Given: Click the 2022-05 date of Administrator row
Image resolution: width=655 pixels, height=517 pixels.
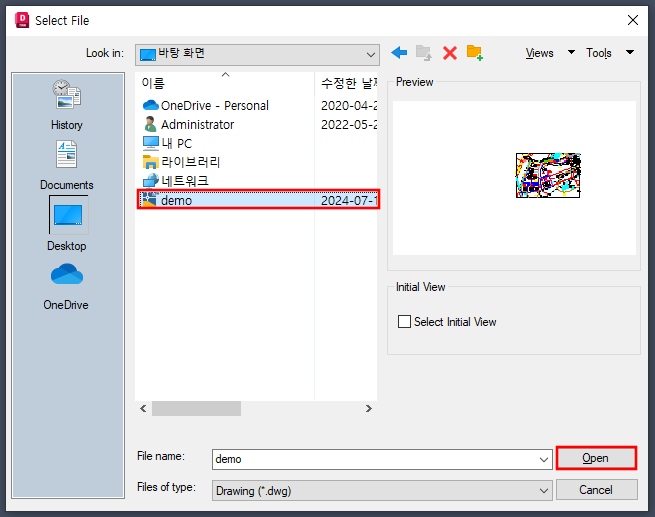Looking at the screenshot, I should pos(349,124).
